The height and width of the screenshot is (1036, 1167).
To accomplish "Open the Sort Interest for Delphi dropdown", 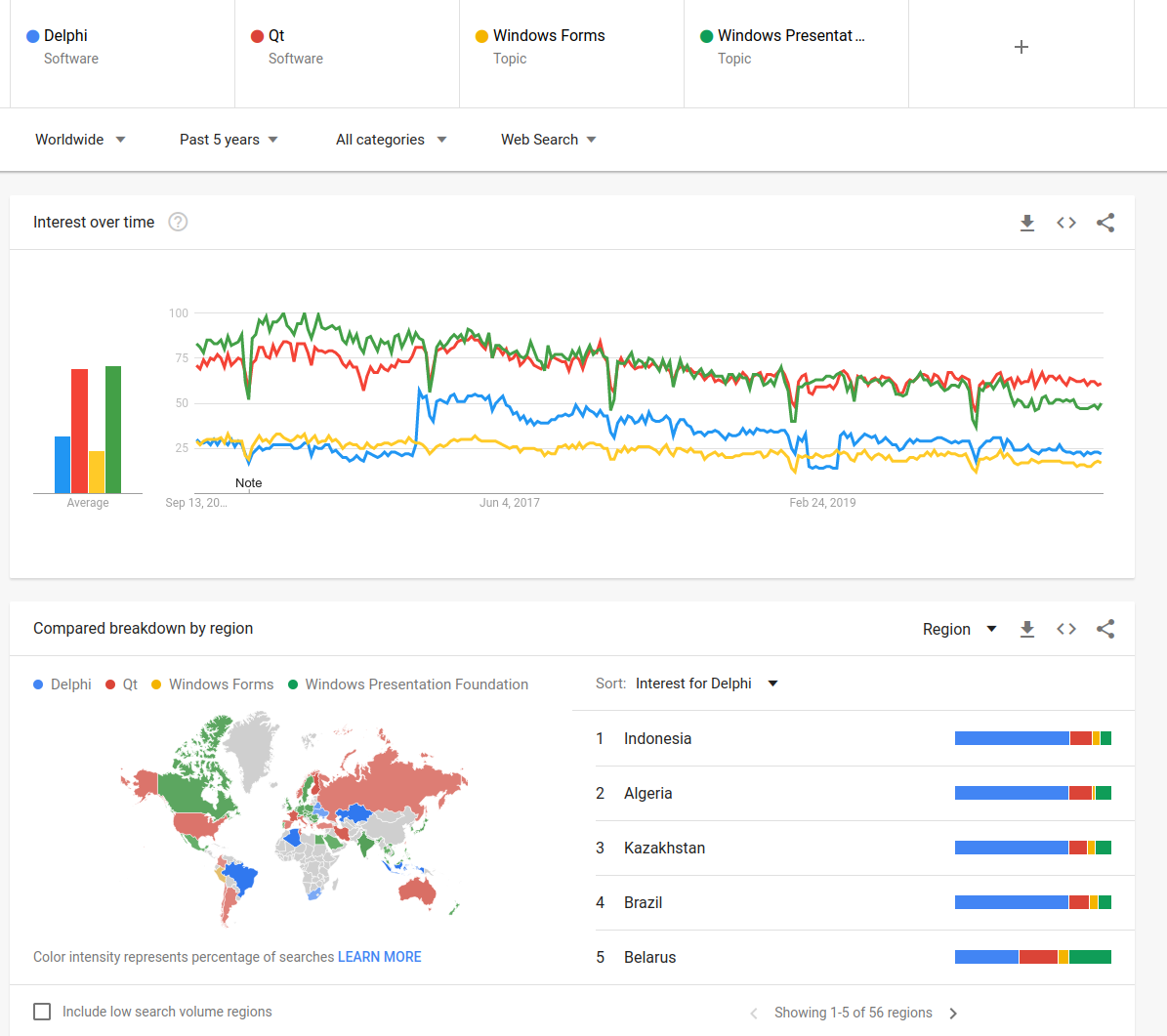I will pyautogui.click(x=706, y=684).
